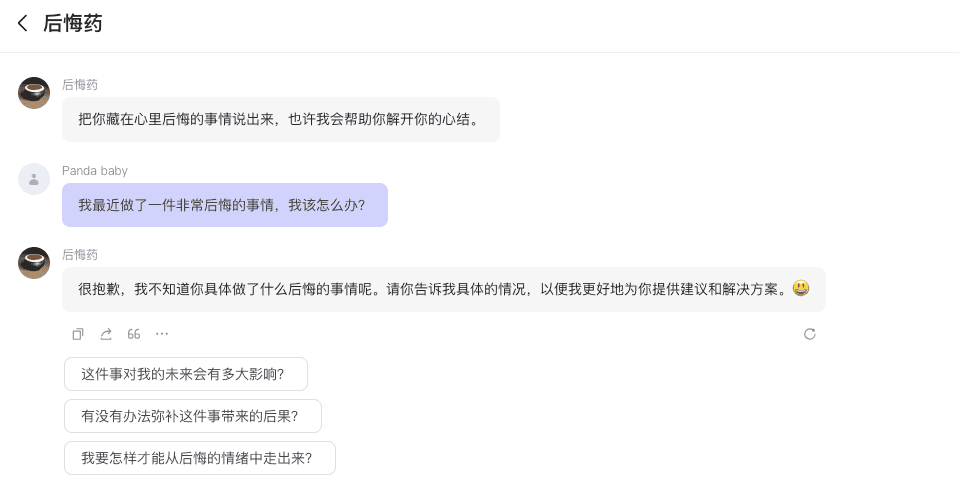Click the purple user message bubble
Screen dimensions: 959x504
click(x=224, y=205)
